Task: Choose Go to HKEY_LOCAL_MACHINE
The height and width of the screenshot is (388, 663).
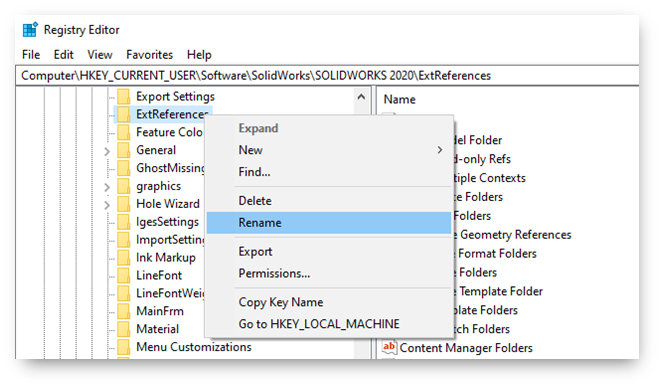Action: coord(329,324)
